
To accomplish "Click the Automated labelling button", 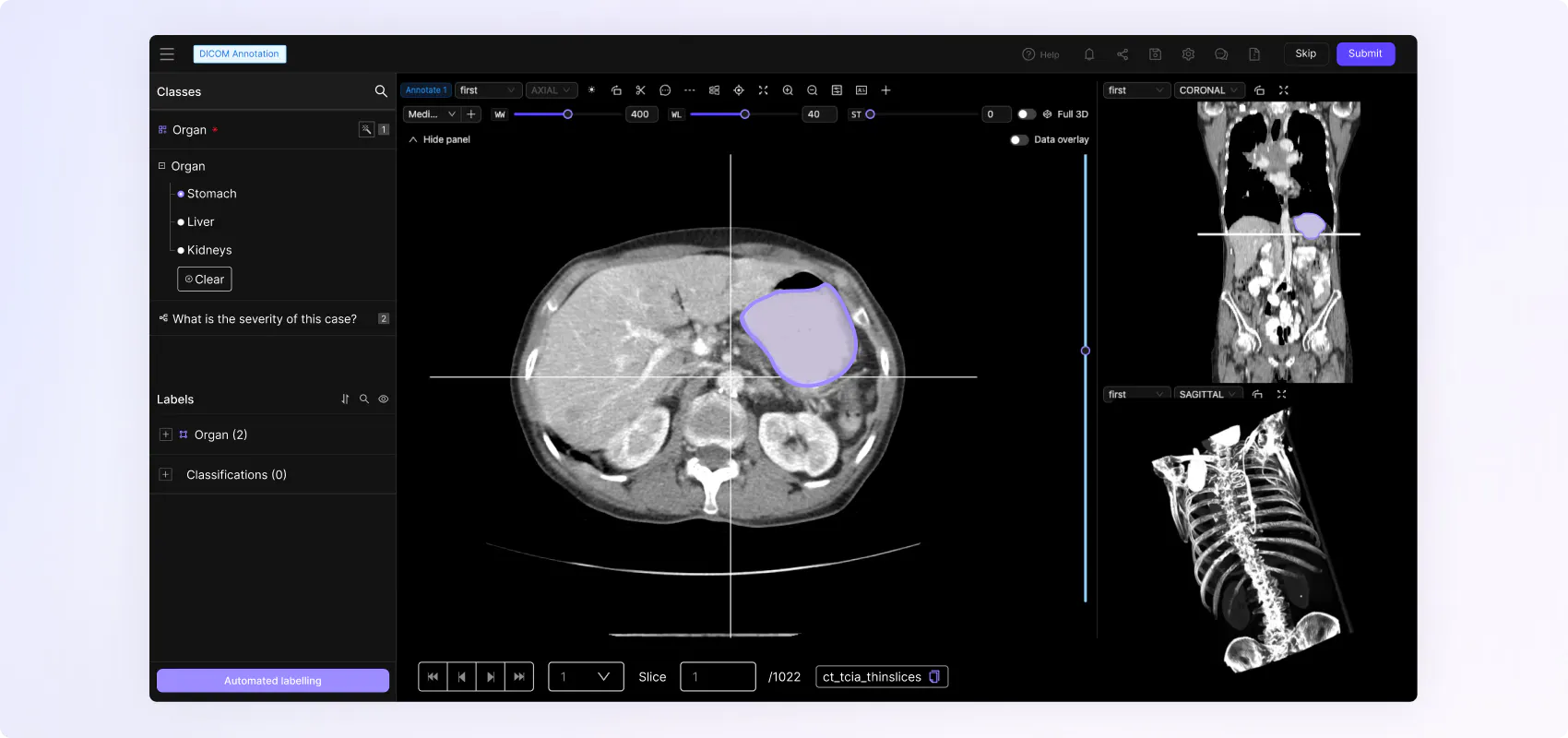I will (273, 681).
